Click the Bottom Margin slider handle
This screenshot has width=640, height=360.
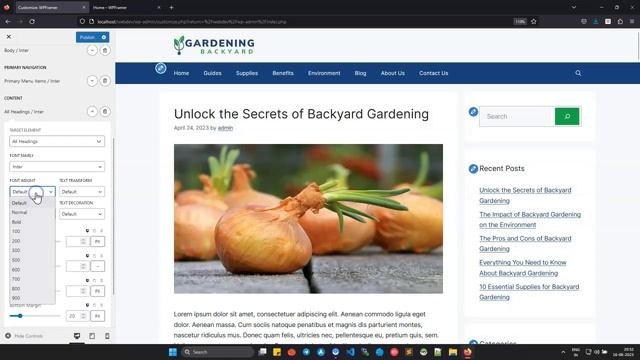click(20, 316)
